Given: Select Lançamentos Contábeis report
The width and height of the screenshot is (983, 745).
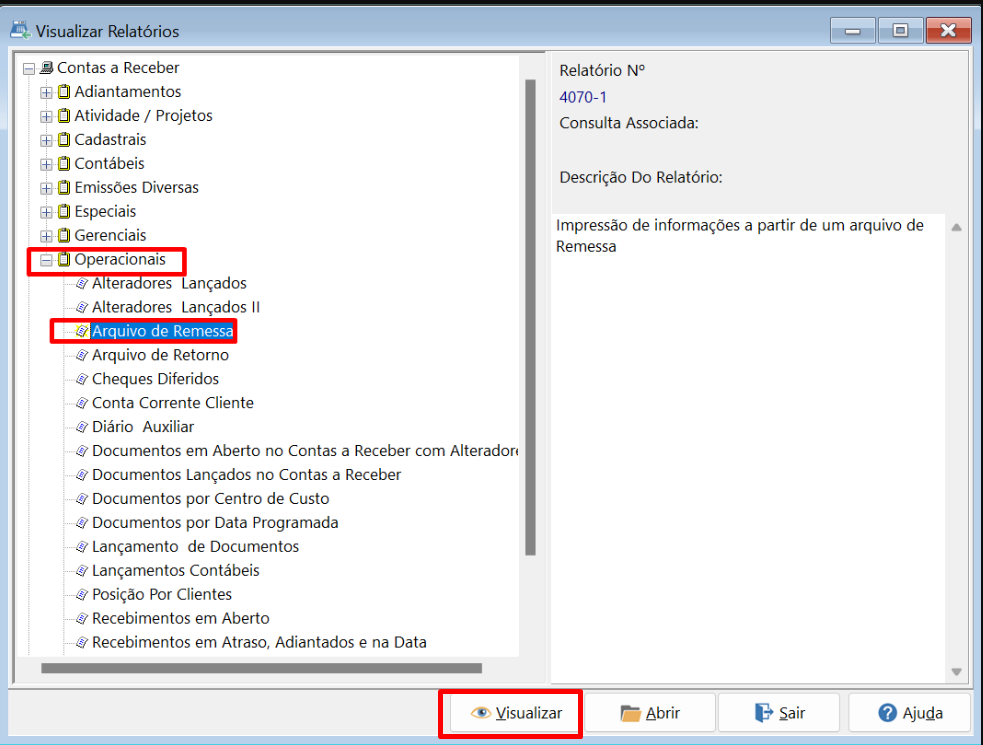Looking at the screenshot, I should click(176, 571).
